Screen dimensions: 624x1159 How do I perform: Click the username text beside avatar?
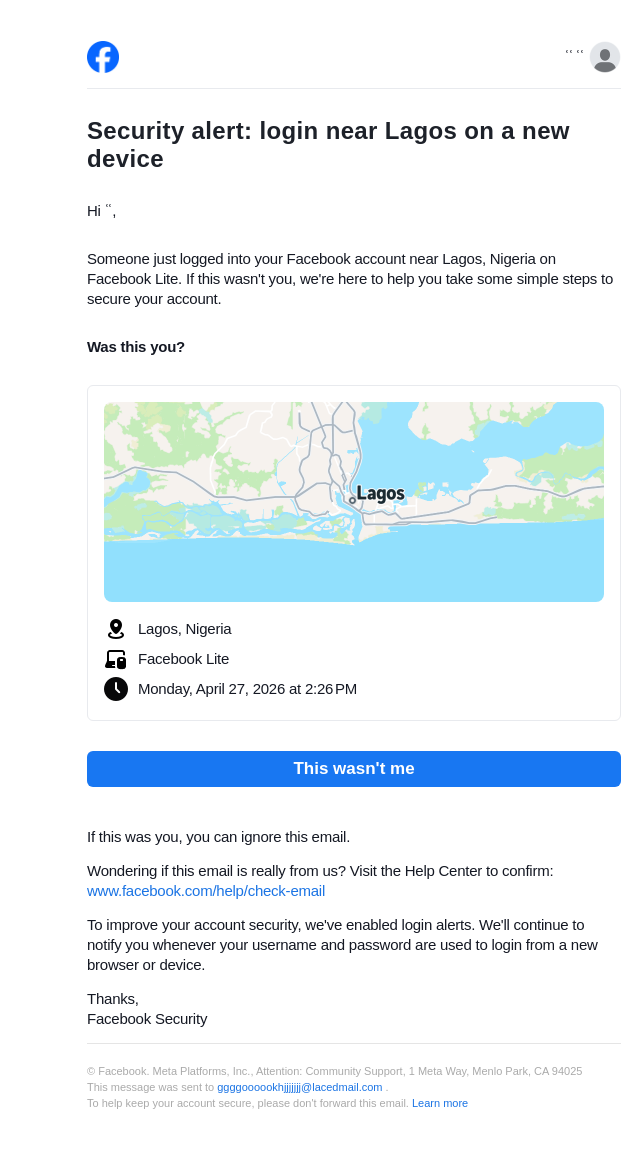(x=575, y=53)
